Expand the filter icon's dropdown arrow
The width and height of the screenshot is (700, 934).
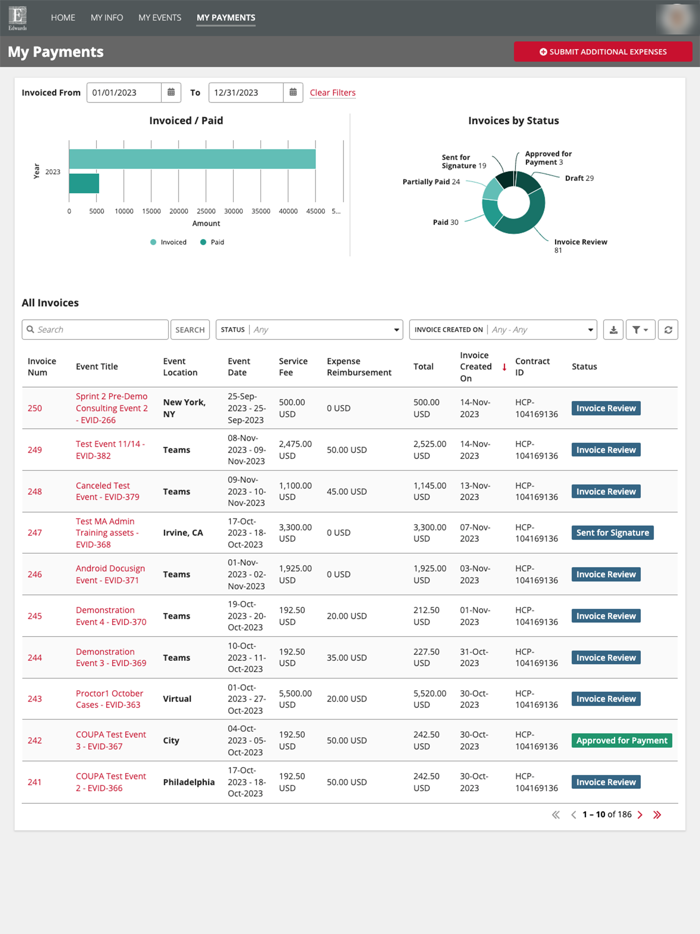648,328
